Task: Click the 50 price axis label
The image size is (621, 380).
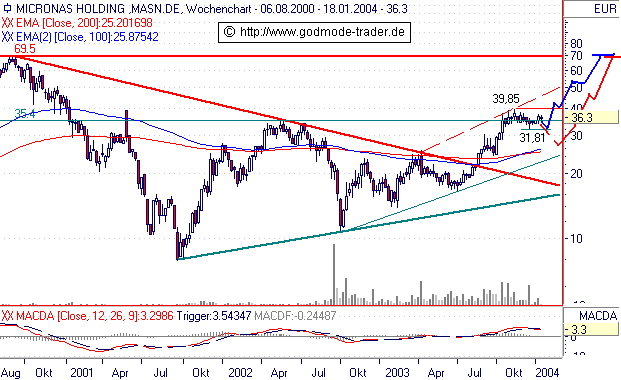Action: [x=576, y=88]
